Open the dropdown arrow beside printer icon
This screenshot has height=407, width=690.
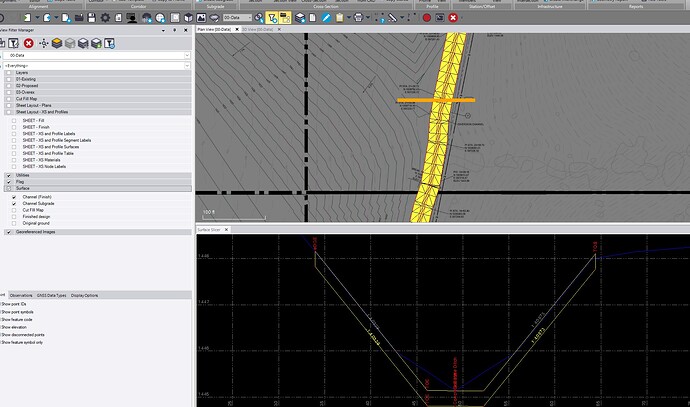(367, 18)
